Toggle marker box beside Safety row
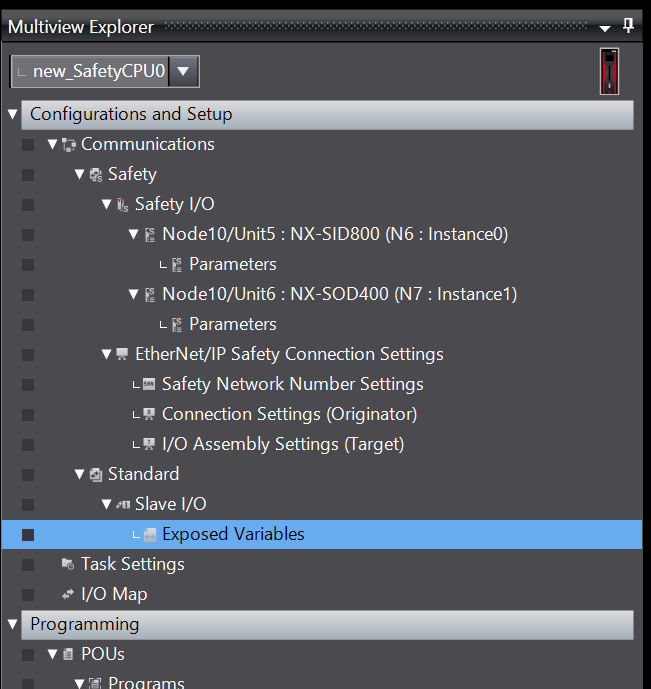The image size is (651, 689). 28,175
